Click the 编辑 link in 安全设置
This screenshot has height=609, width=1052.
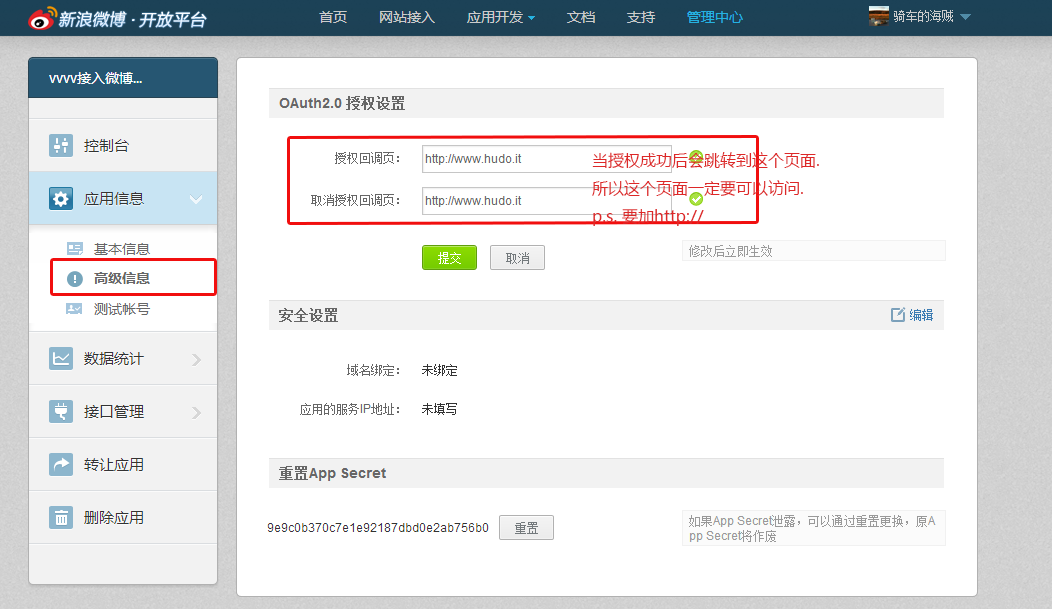[921, 315]
